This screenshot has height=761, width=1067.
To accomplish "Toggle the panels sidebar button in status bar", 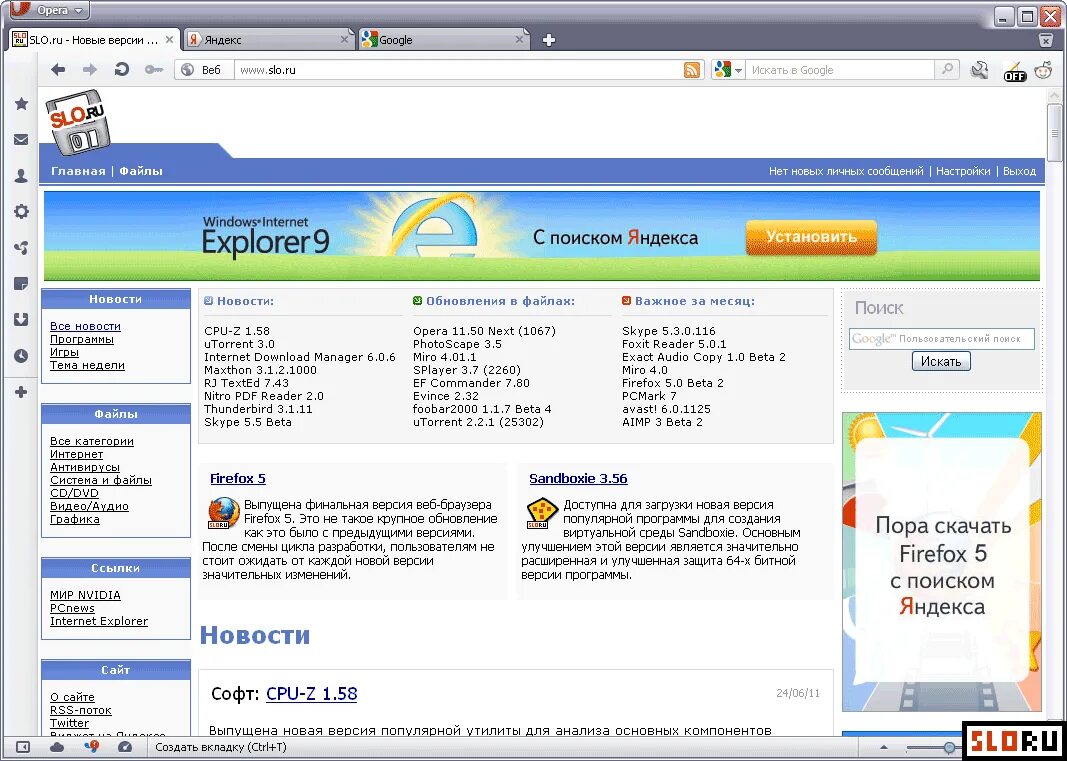I will tap(22, 747).
